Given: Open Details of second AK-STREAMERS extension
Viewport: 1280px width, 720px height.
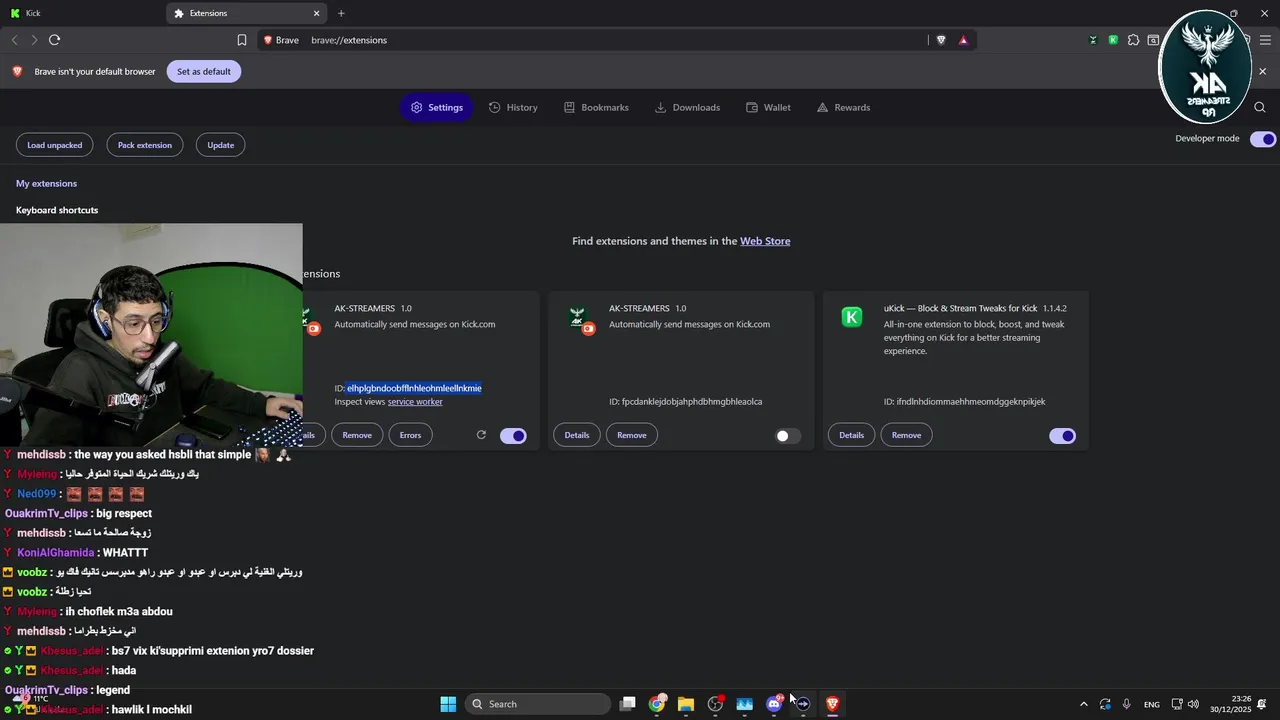Looking at the screenshot, I should pyautogui.click(x=577, y=435).
